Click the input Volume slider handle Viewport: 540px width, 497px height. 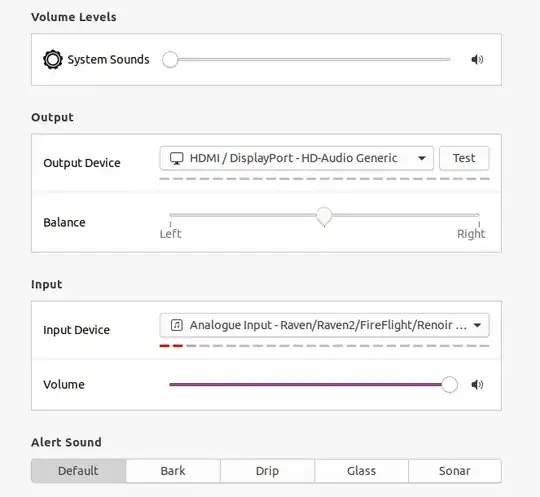pyautogui.click(x=449, y=384)
